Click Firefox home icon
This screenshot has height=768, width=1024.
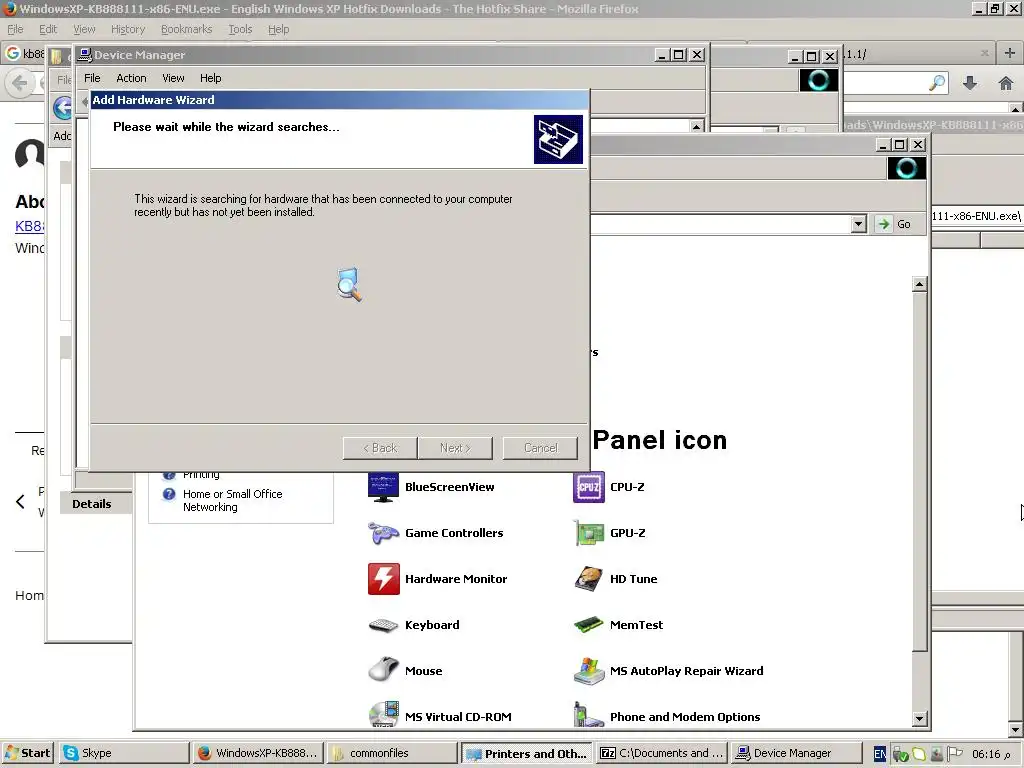tap(1006, 83)
